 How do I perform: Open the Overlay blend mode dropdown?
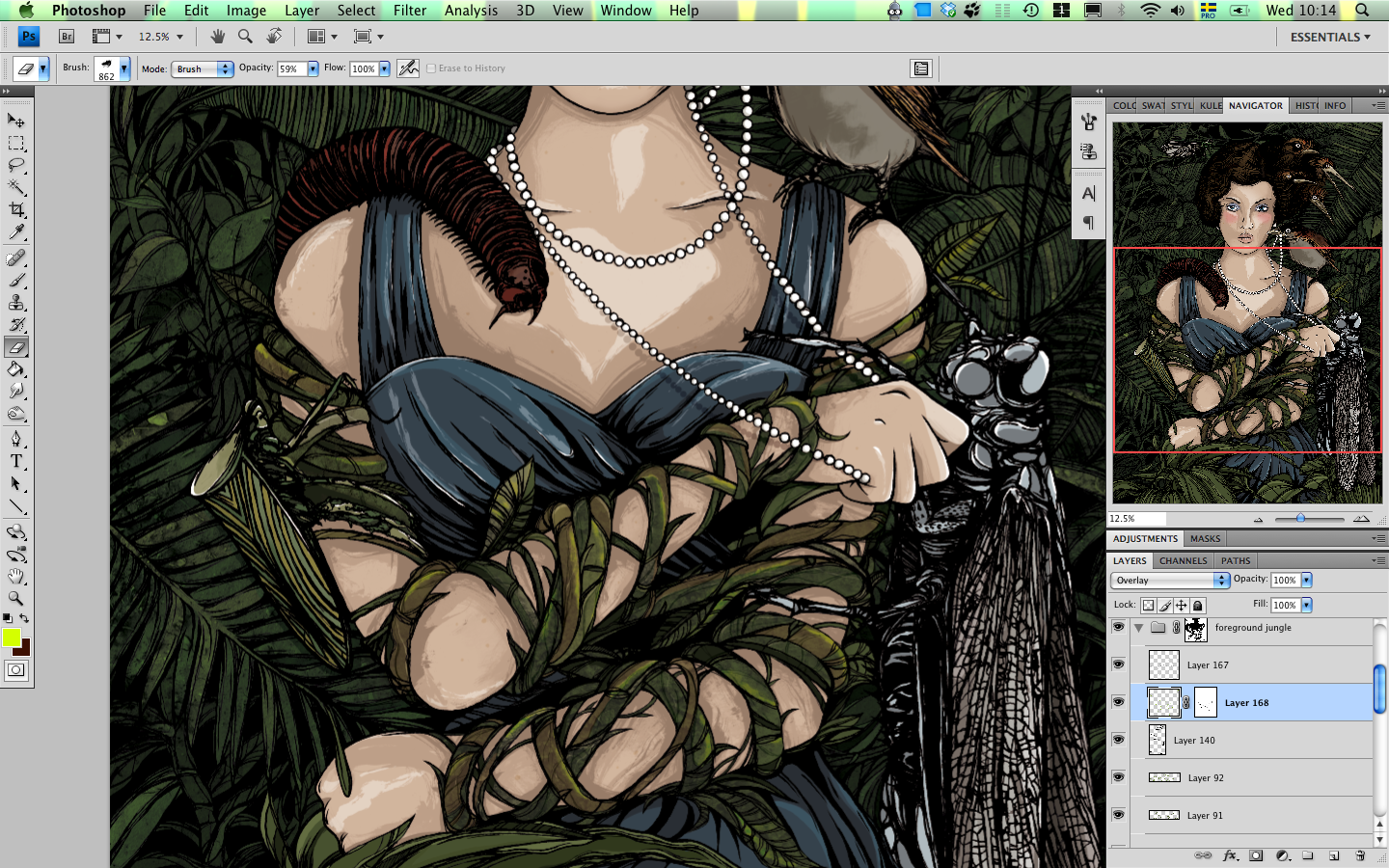pos(1170,580)
